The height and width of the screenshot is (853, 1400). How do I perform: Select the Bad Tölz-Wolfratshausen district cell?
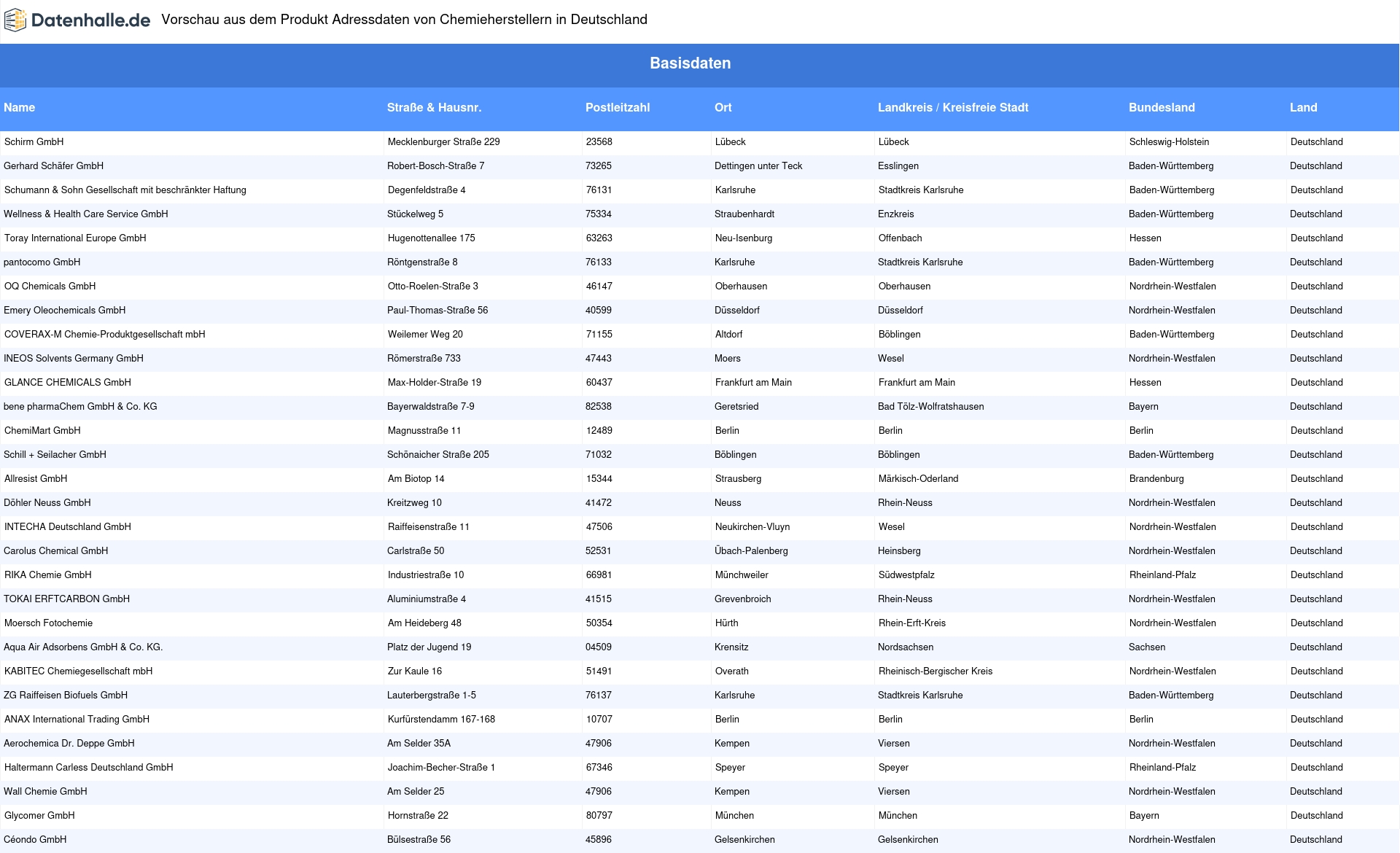click(x=930, y=407)
